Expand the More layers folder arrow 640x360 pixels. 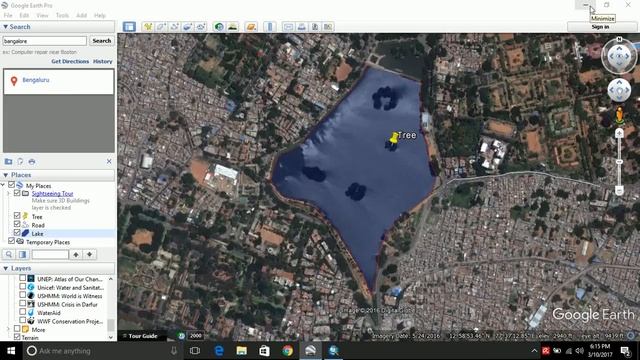click(9, 329)
